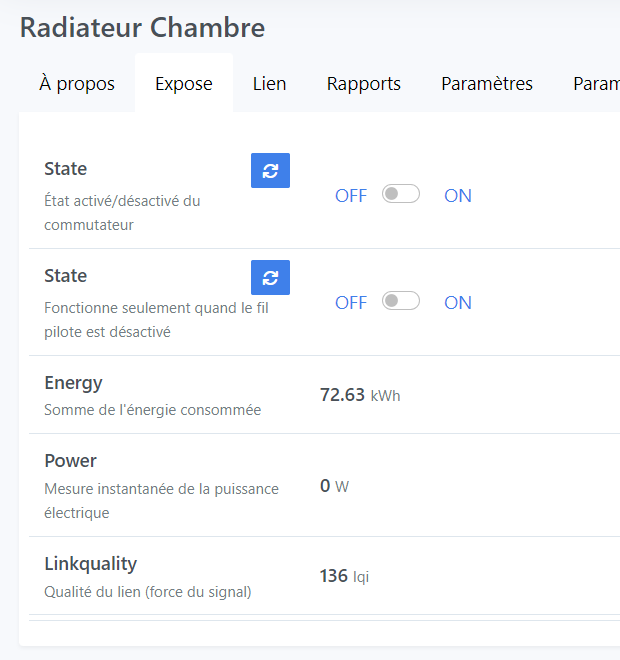This screenshot has height=660, width=620.
Task: Open the Paramètres tab
Action: point(487,84)
